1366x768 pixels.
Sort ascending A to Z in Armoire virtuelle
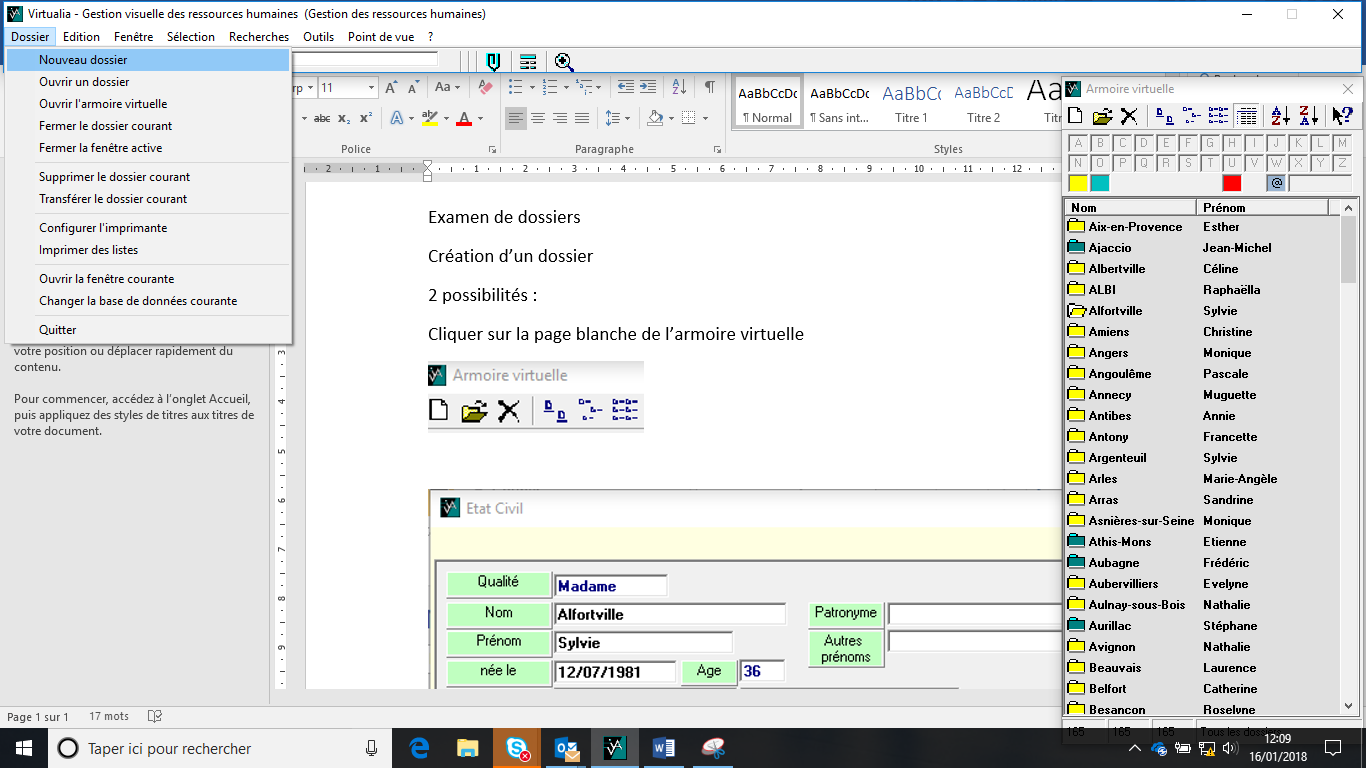point(1280,116)
